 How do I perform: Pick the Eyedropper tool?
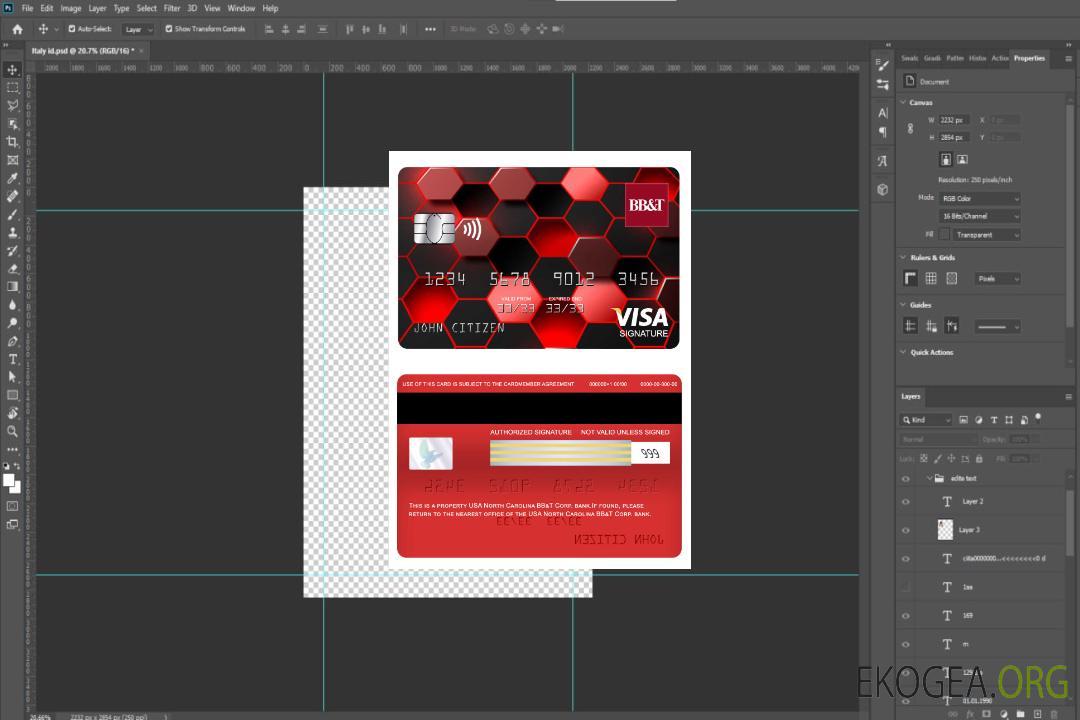click(x=12, y=178)
